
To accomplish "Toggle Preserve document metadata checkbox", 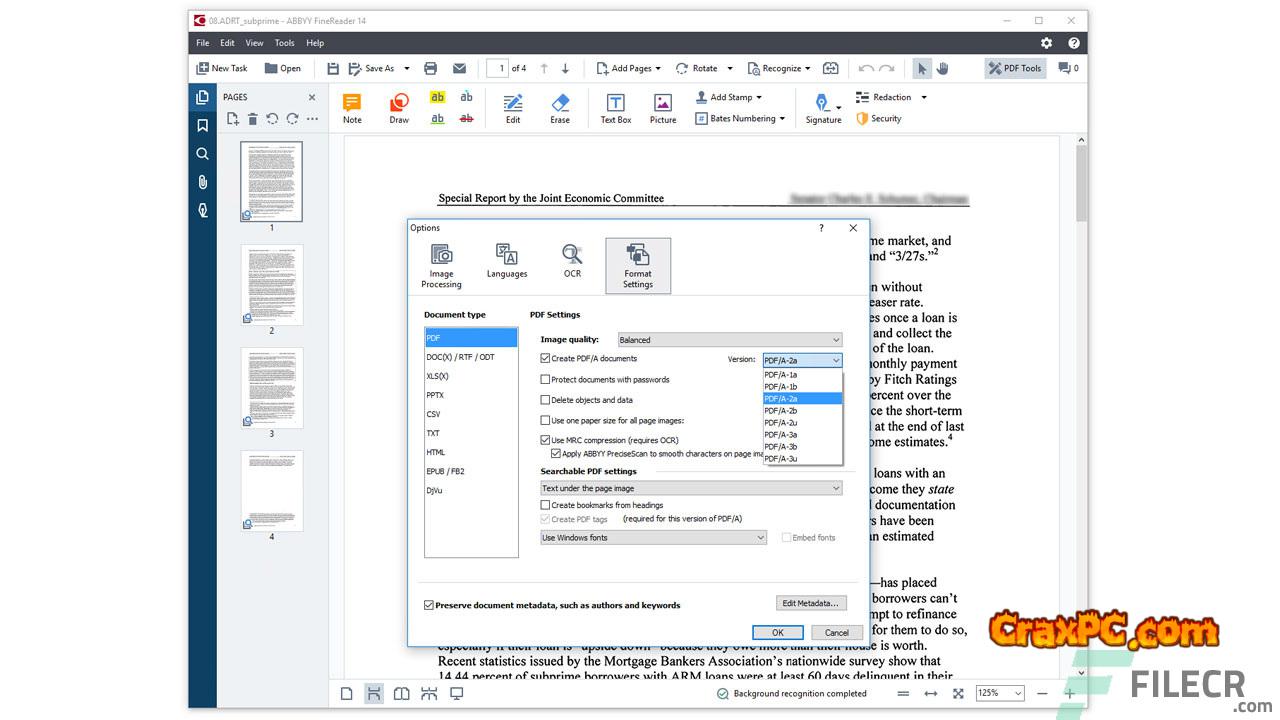I will 429,605.
